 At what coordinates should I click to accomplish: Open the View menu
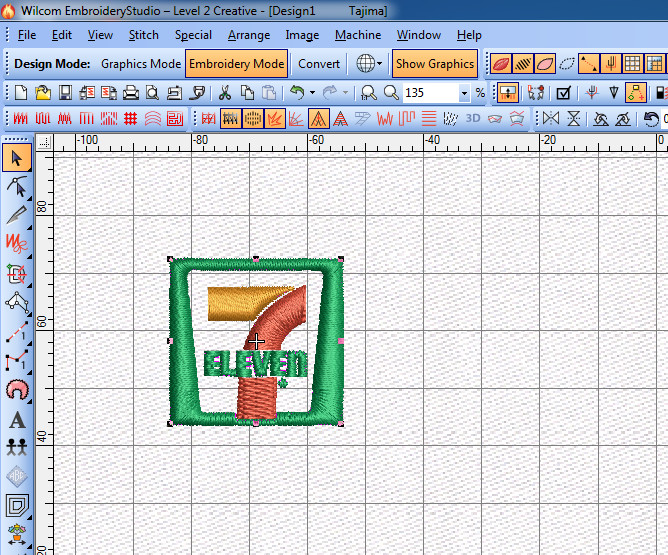pyautogui.click(x=100, y=35)
